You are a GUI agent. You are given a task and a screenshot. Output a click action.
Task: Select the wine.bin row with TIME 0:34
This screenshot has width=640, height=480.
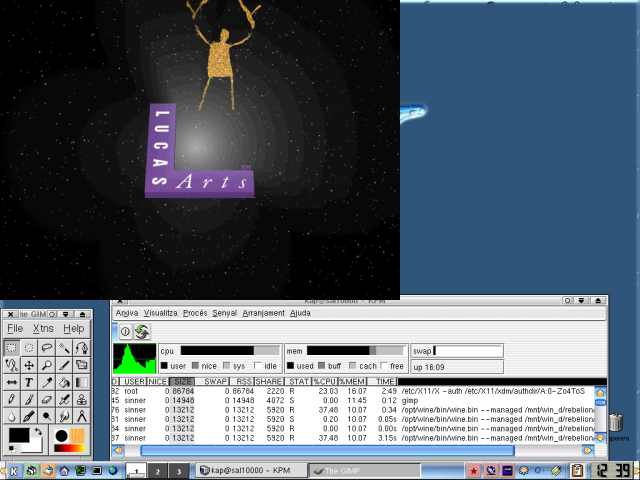[353, 410]
